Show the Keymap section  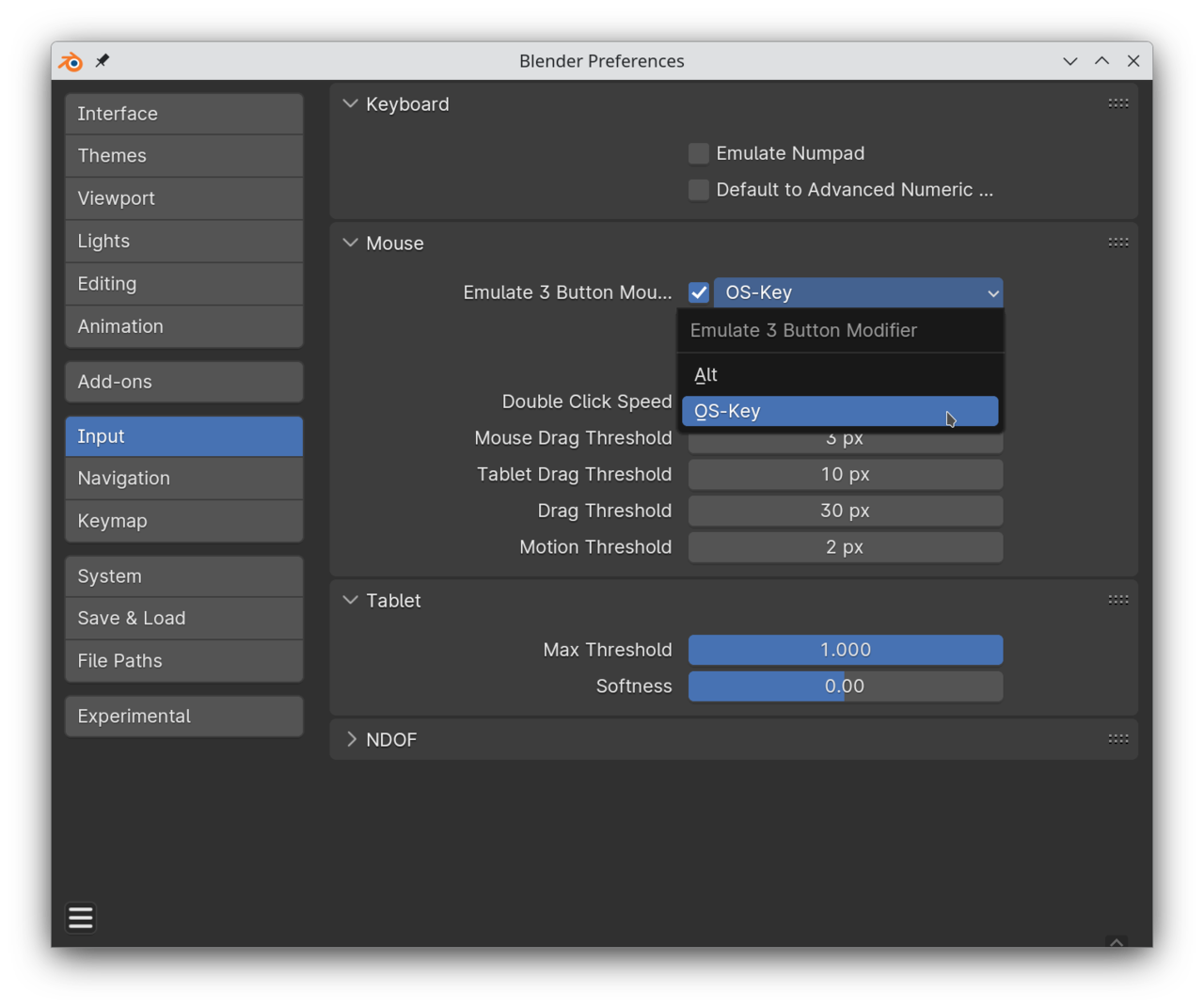coord(184,521)
